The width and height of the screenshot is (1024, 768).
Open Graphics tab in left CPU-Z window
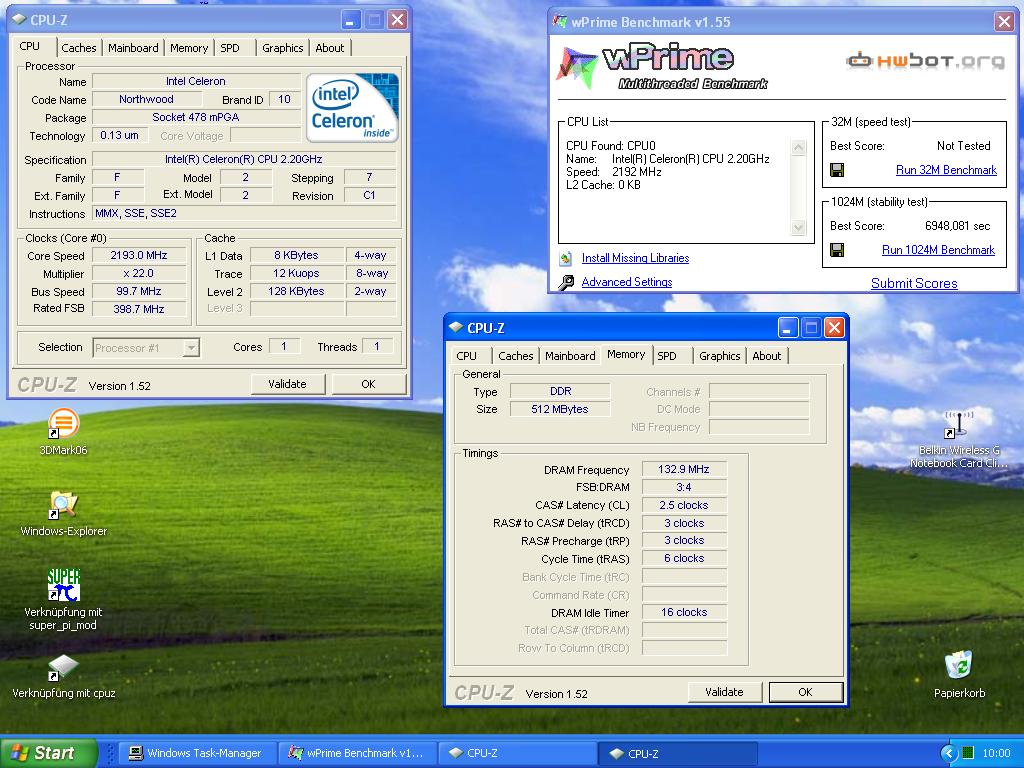point(282,48)
